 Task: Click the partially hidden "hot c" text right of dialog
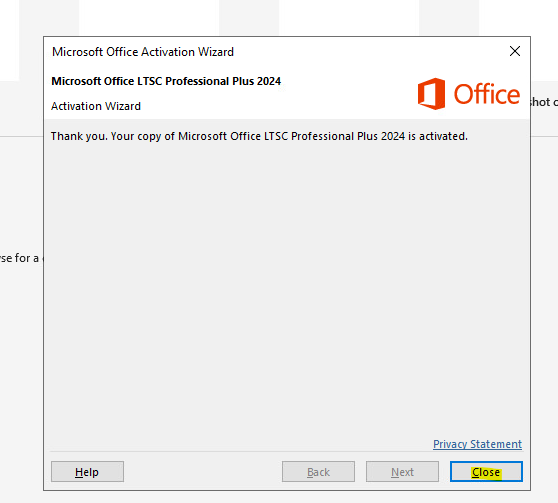tap(544, 102)
